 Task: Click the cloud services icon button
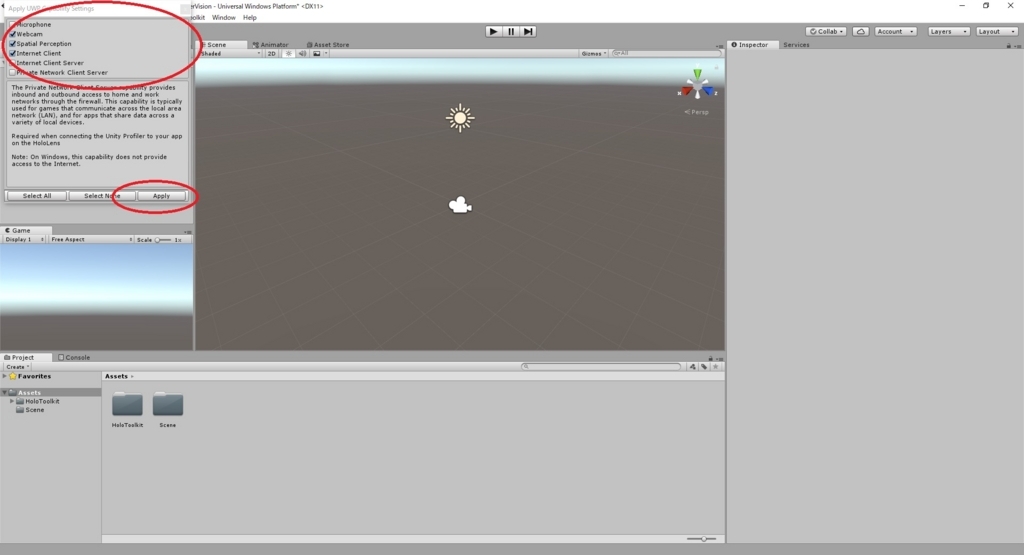[861, 31]
